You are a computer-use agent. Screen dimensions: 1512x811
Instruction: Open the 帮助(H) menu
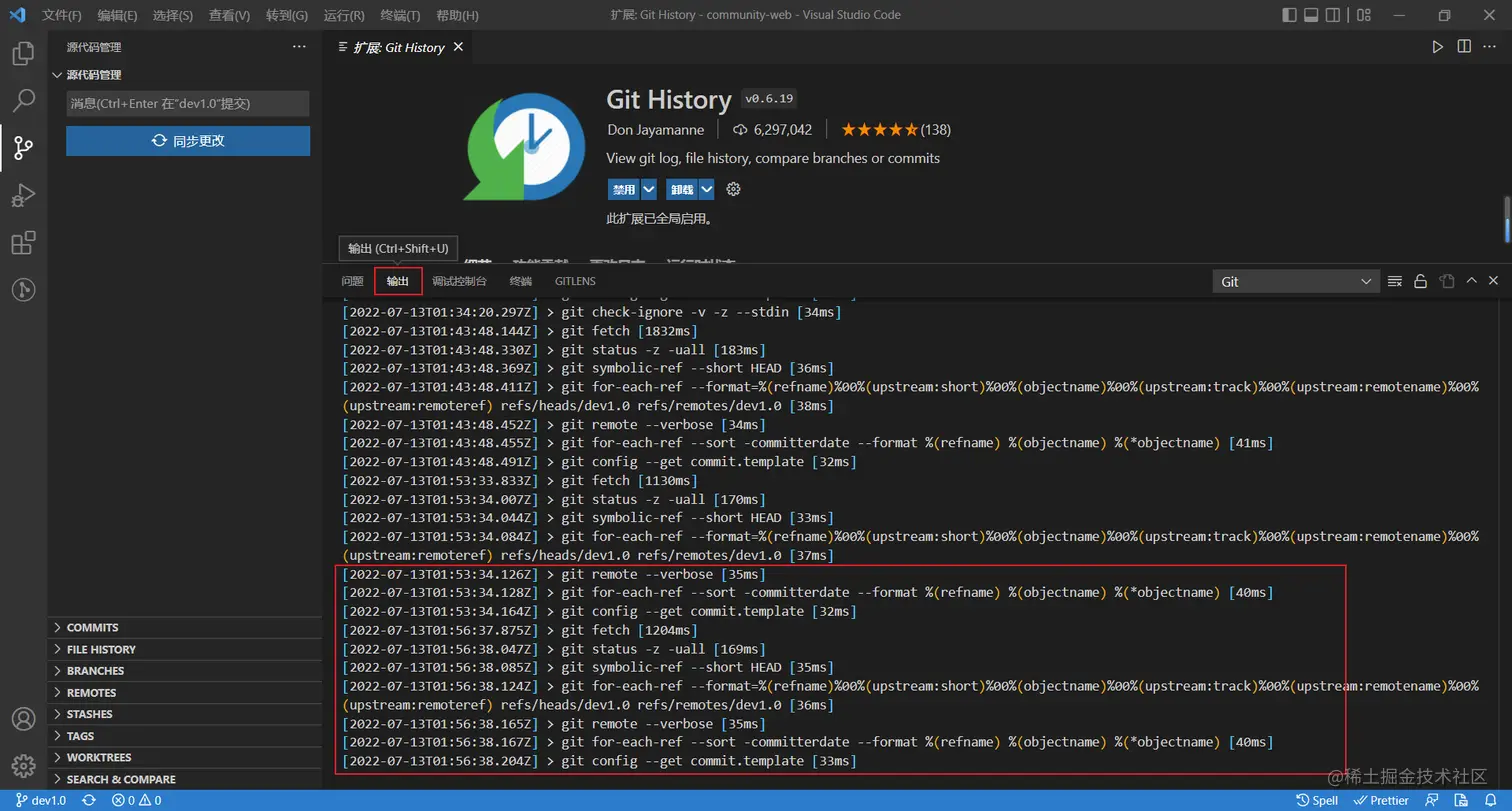click(458, 15)
